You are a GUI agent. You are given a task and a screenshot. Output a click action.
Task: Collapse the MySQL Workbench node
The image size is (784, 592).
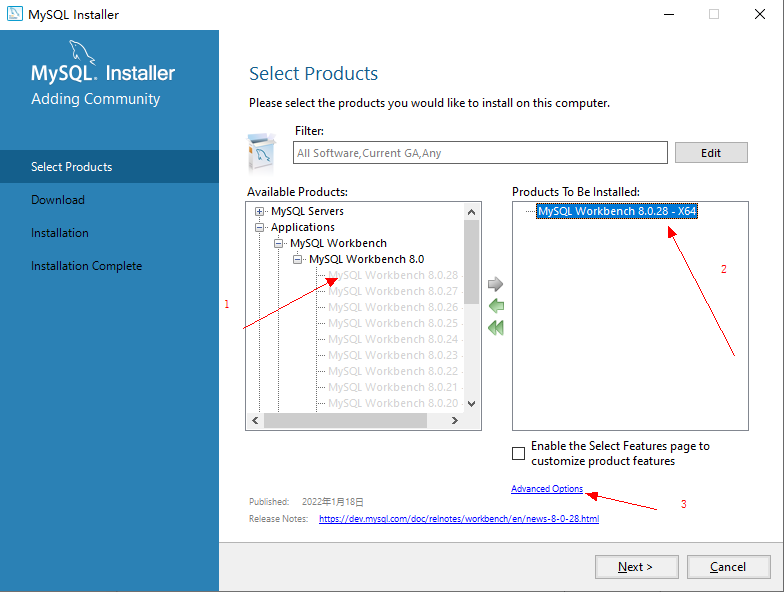(278, 244)
